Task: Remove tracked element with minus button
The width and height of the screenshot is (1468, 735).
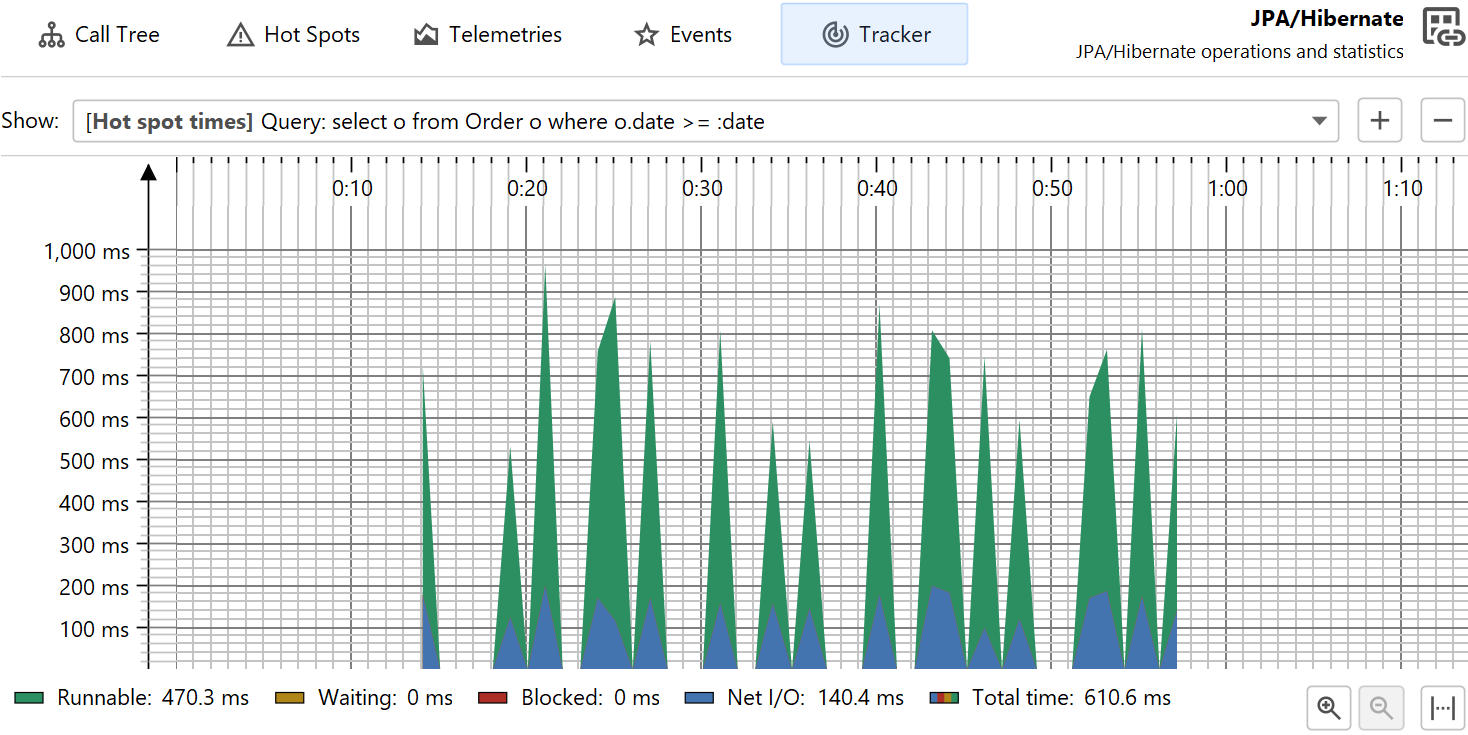Action: 1442,121
